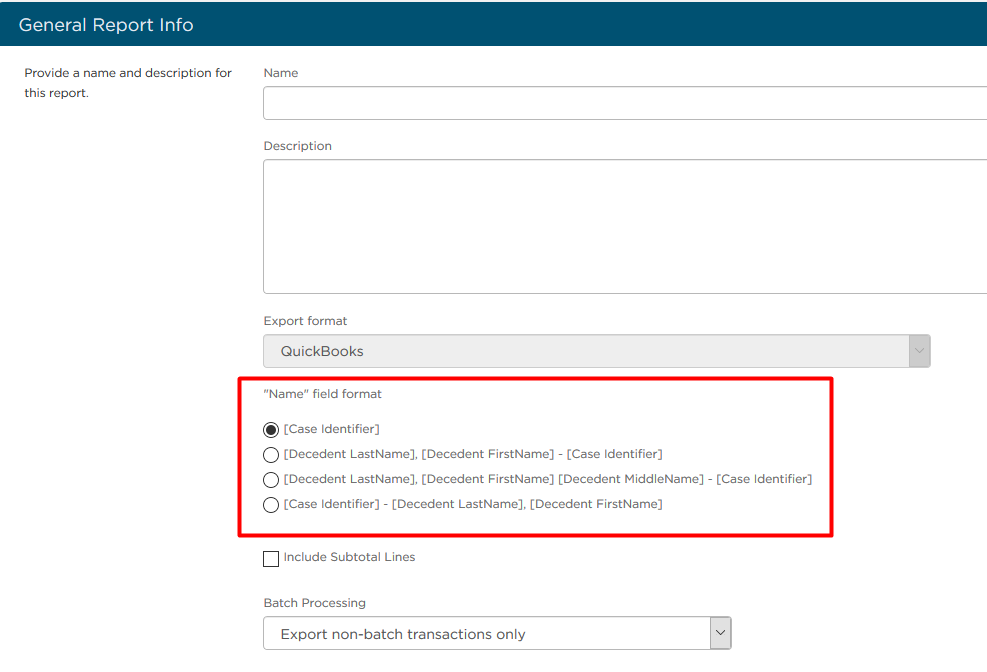Open the Batch Processing dropdown

click(x=497, y=633)
